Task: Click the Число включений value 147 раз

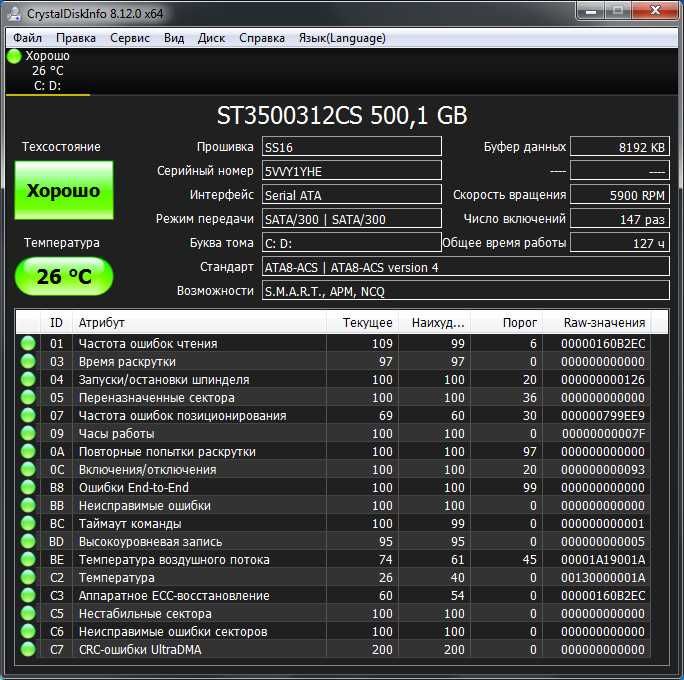Action: click(x=620, y=219)
